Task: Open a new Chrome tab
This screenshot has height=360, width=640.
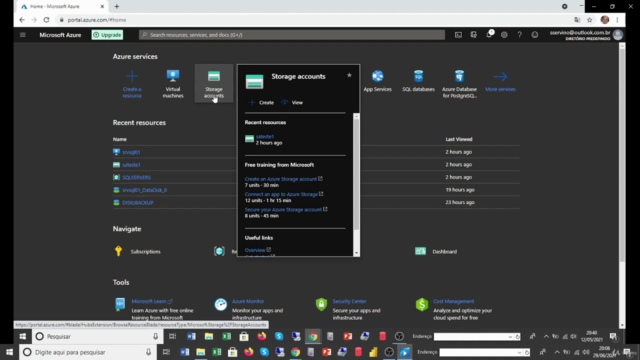Action: pos(117,7)
